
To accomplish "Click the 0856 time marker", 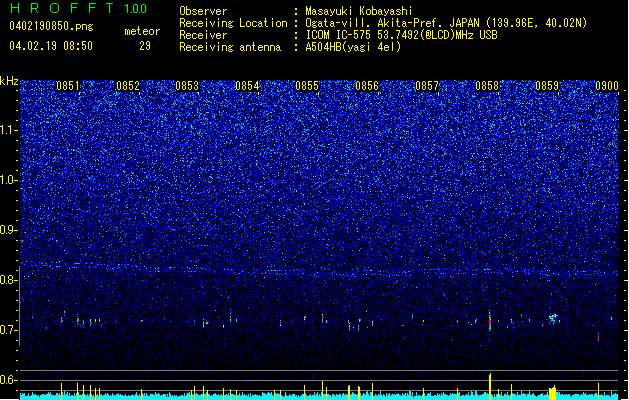I will (x=367, y=86).
